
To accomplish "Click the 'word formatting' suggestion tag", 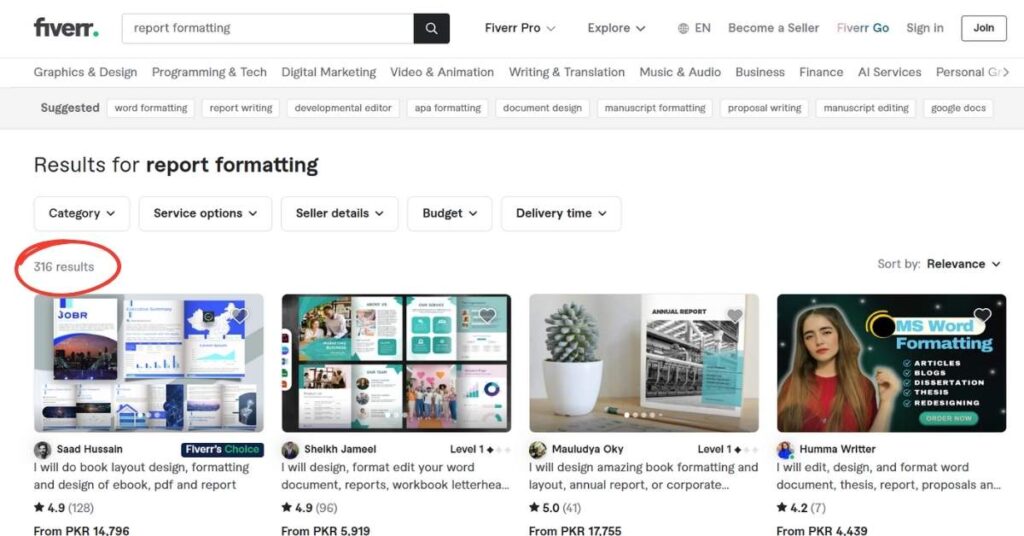I will point(151,108).
